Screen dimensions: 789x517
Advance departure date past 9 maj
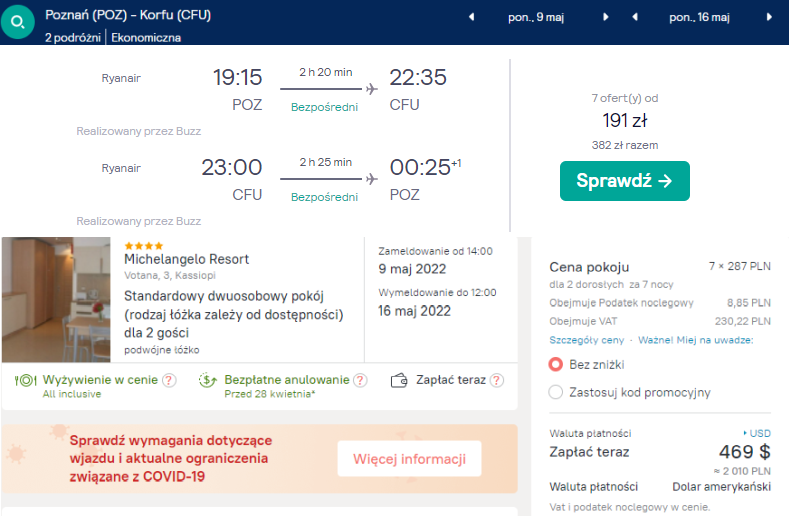click(606, 17)
